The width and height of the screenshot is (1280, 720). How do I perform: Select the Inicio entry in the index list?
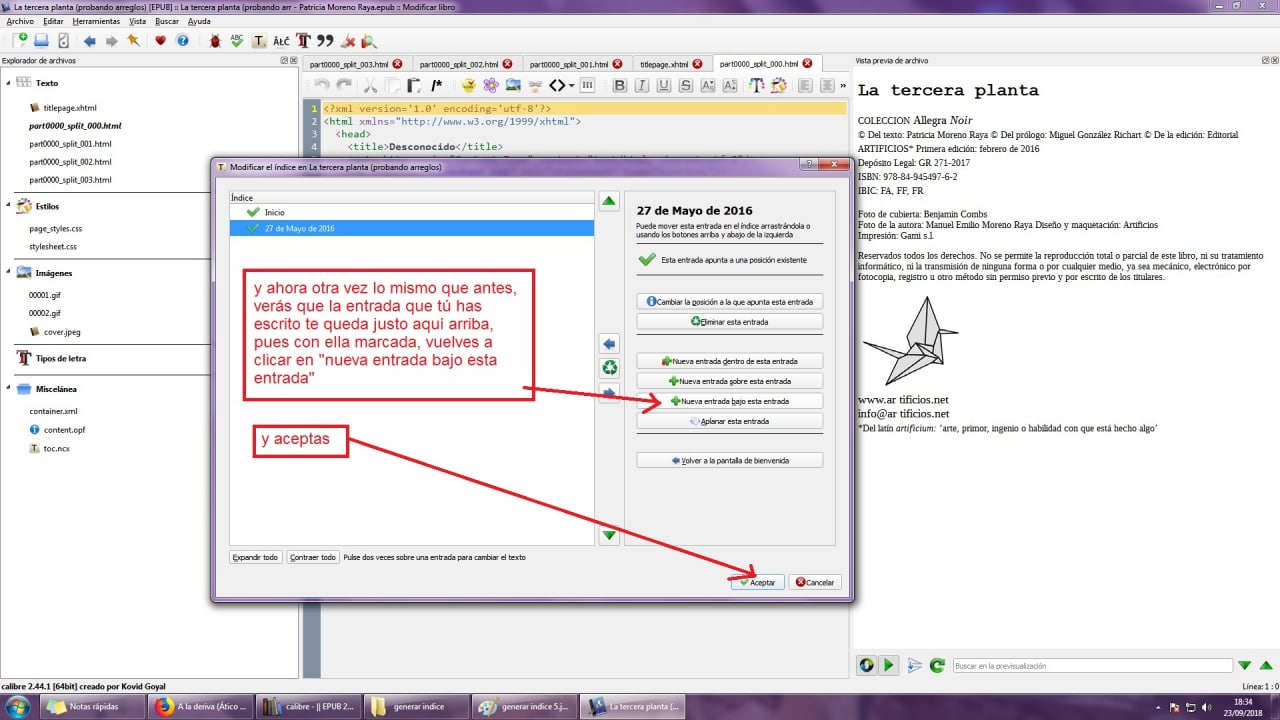[x=412, y=212]
